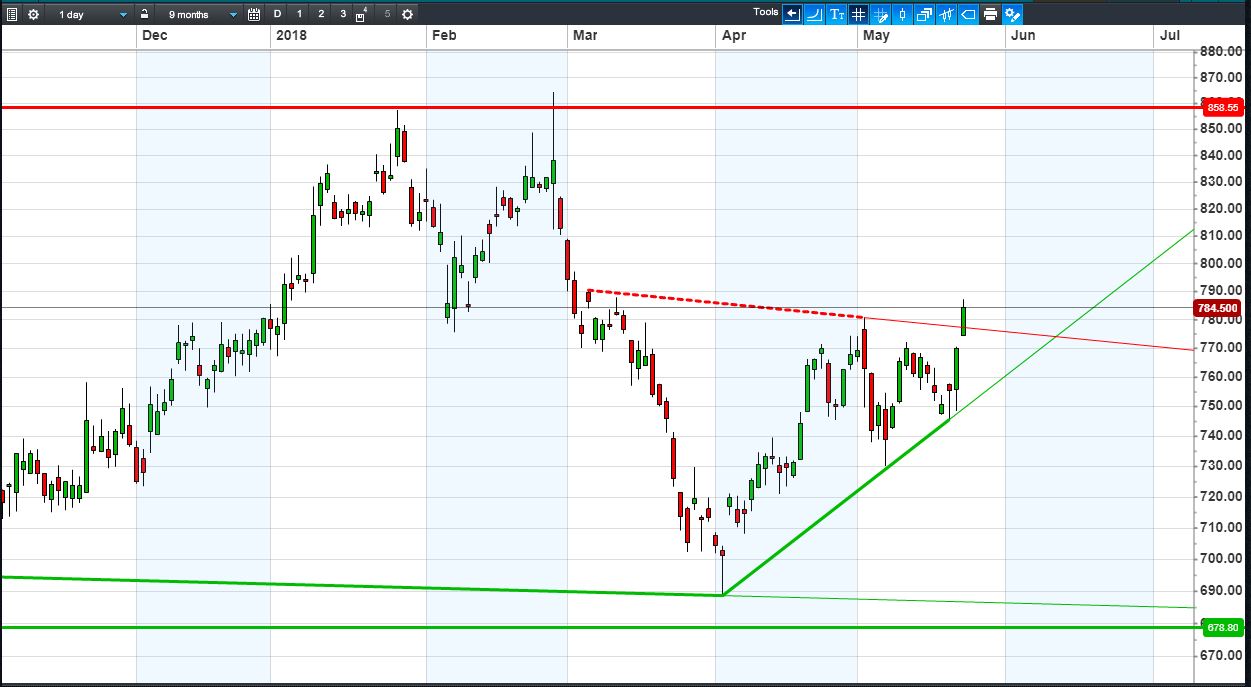
Task: Select the text annotation tool
Action: point(836,14)
